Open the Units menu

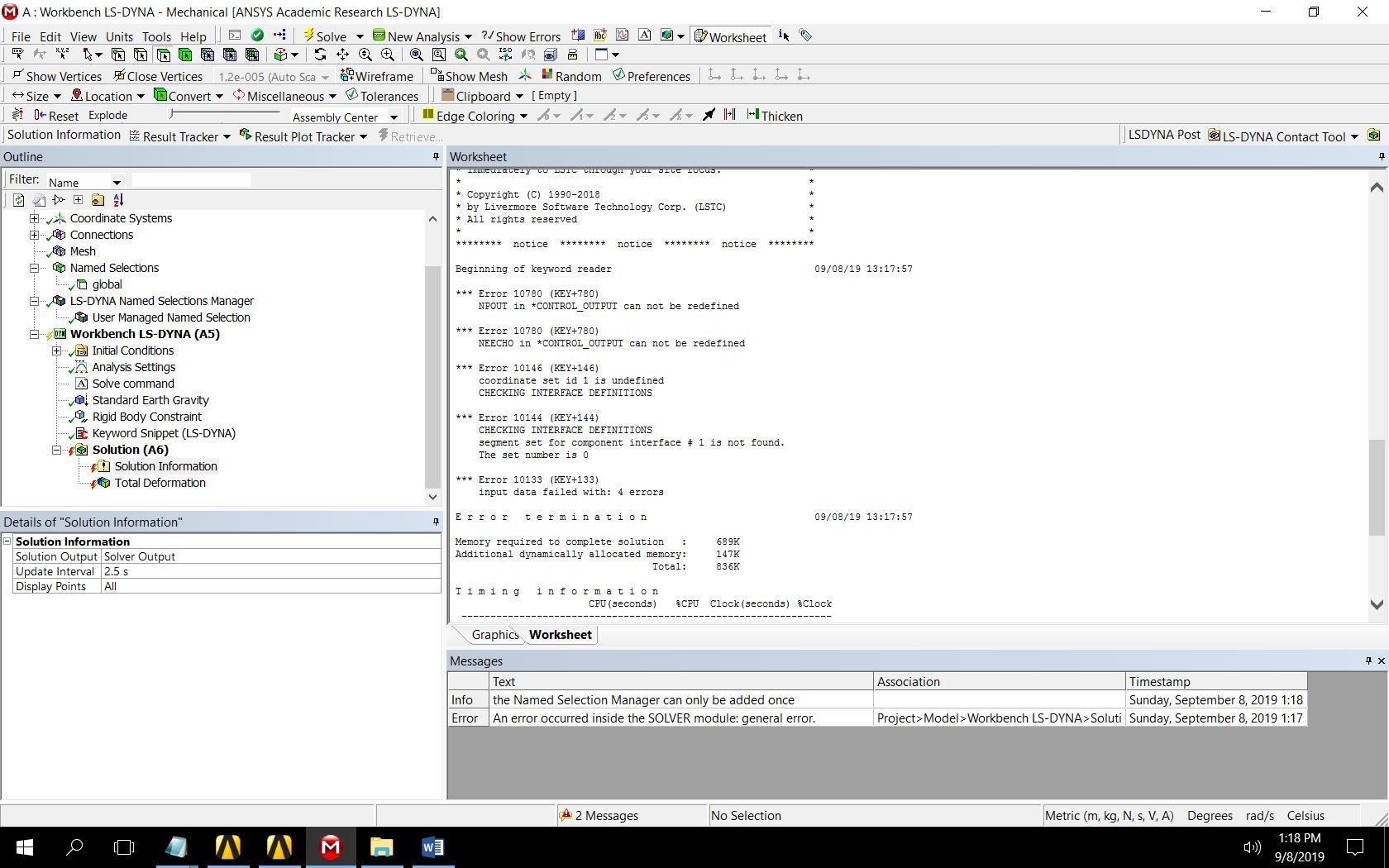pos(119,36)
